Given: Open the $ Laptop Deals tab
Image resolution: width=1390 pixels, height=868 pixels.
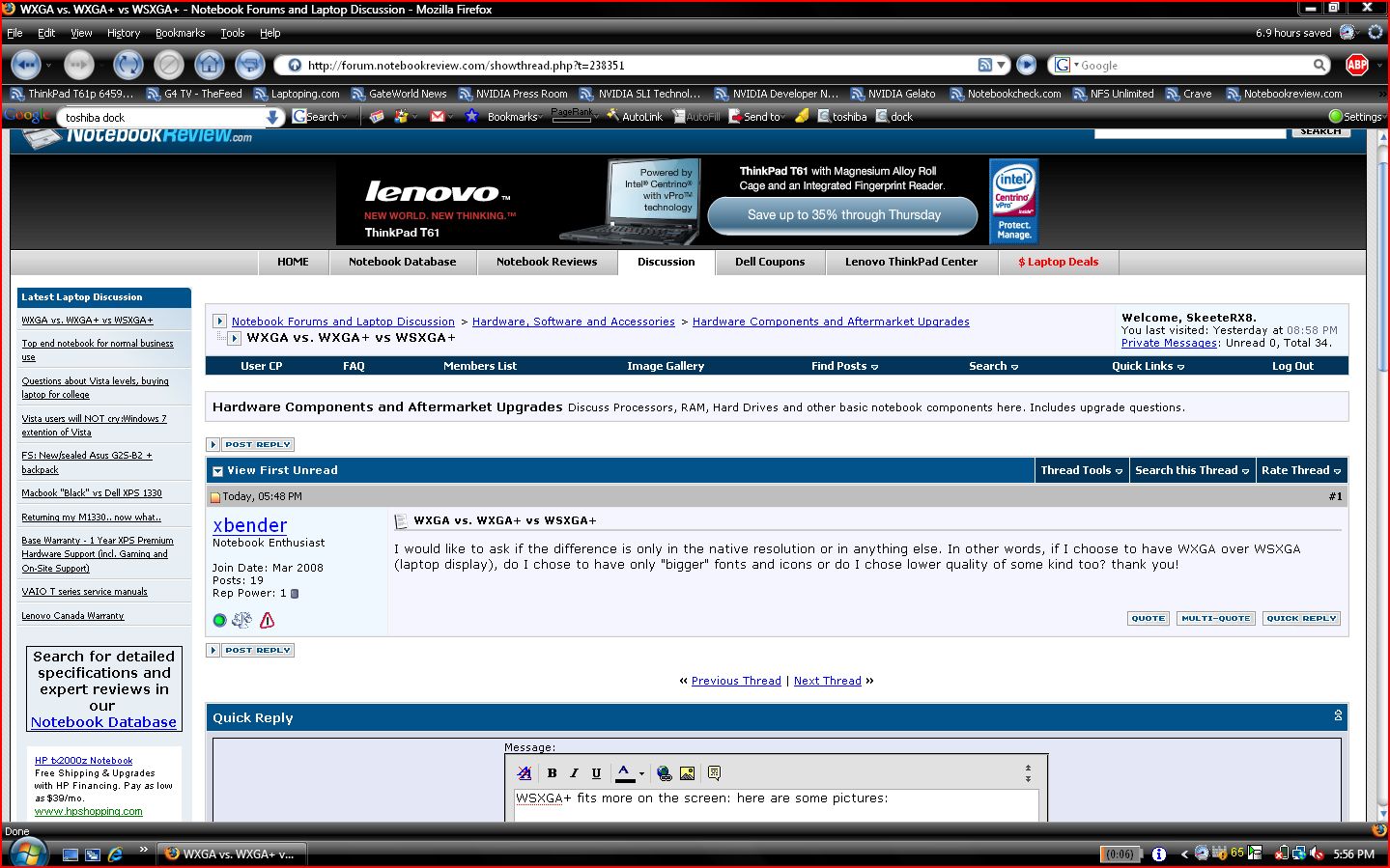Looking at the screenshot, I should click(1059, 262).
